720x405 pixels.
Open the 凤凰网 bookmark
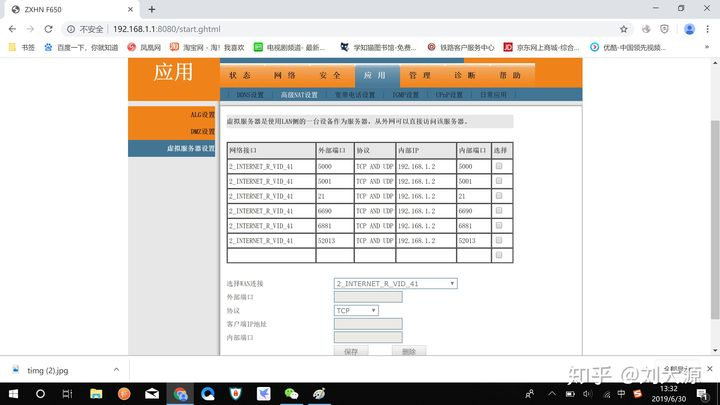[x=144, y=47]
